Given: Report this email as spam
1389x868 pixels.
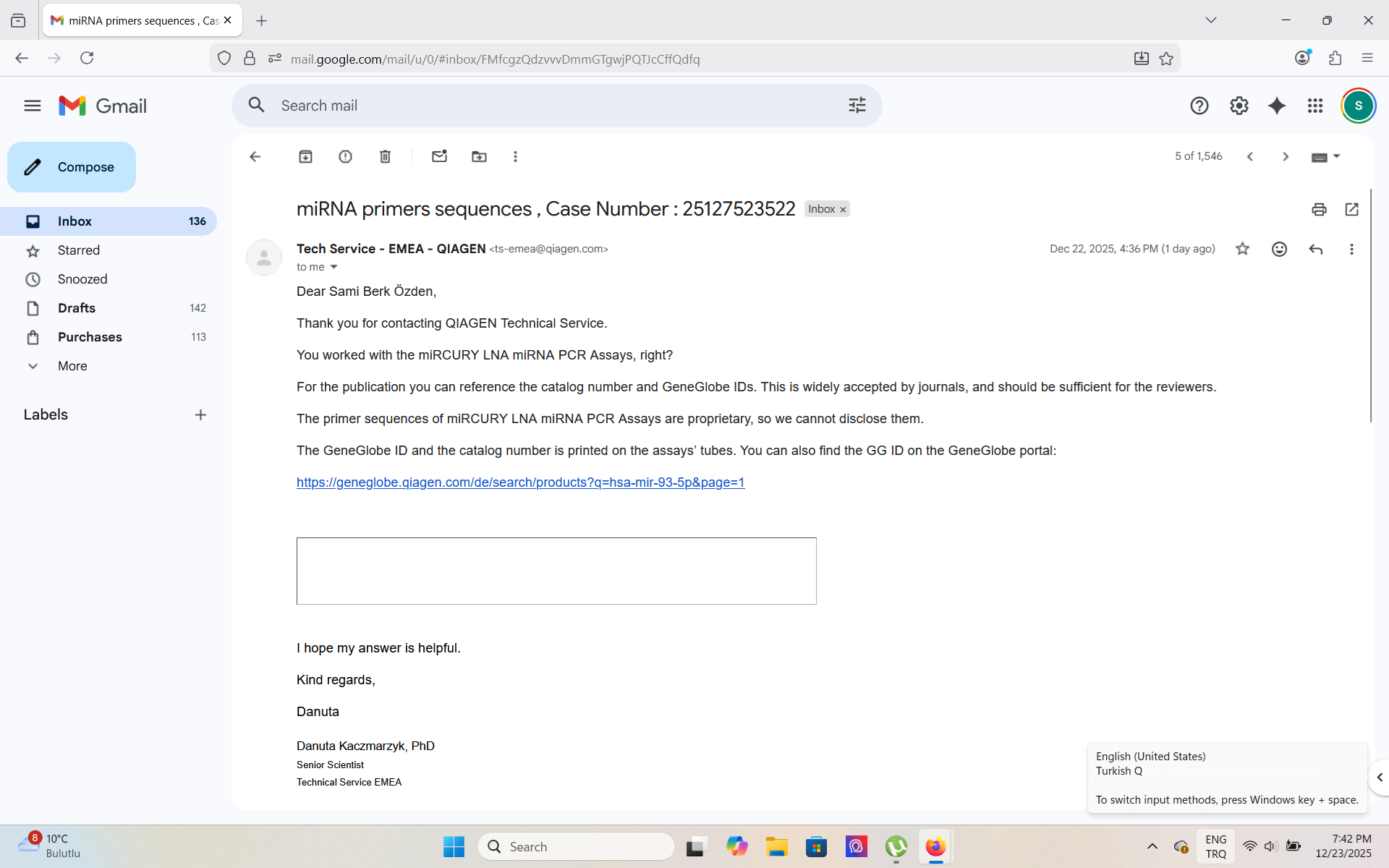Looking at the screenshot, I should [x=345, y=156].
